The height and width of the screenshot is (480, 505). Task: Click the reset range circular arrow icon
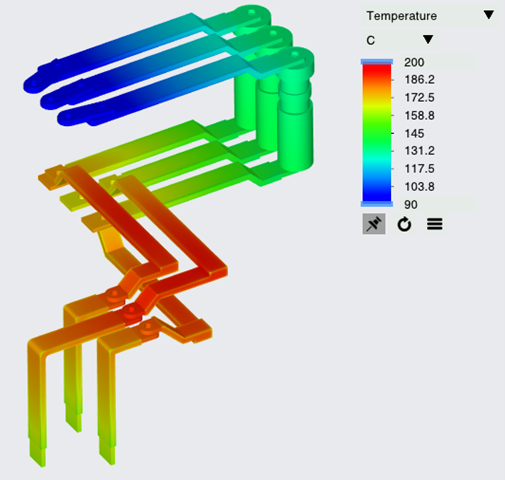404,224
